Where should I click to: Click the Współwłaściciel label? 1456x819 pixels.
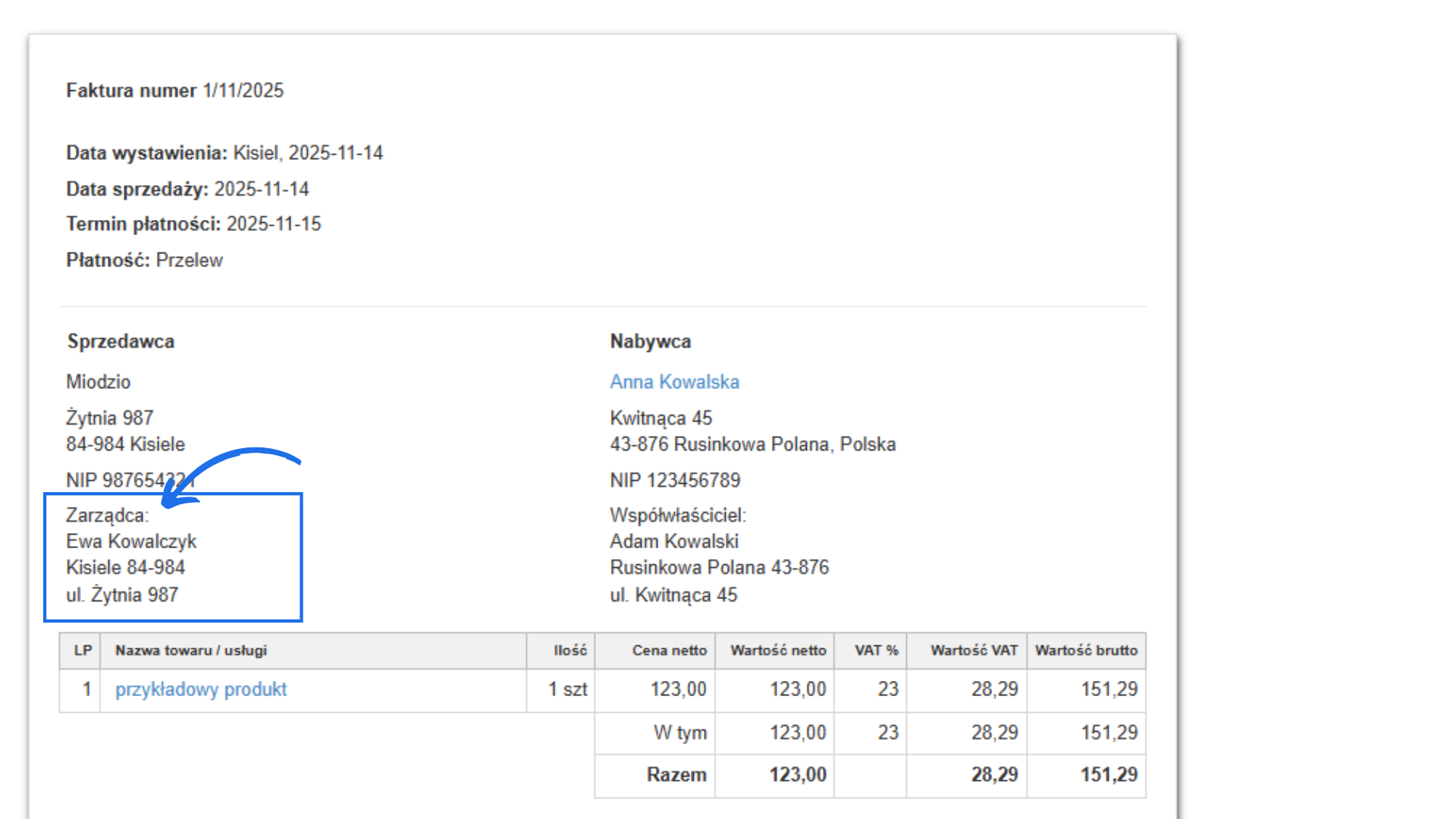[x=677, y=516]
